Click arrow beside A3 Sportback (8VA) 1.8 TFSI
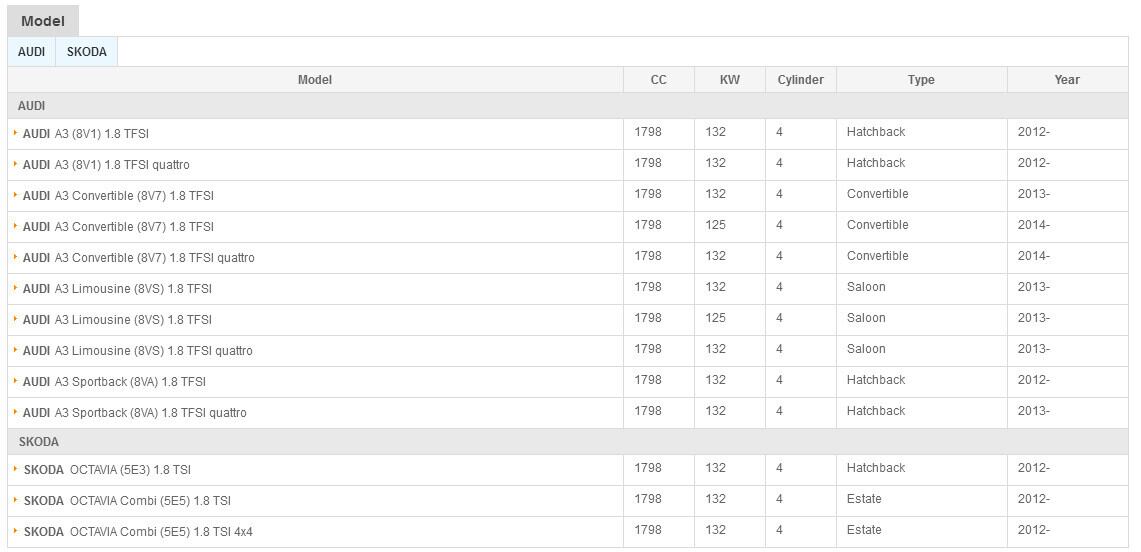1141x552 pixels. (x=16, y=381)
